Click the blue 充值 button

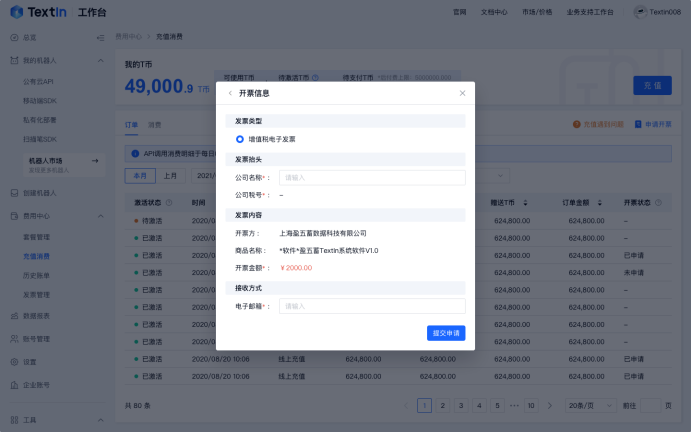click(652, 86)
